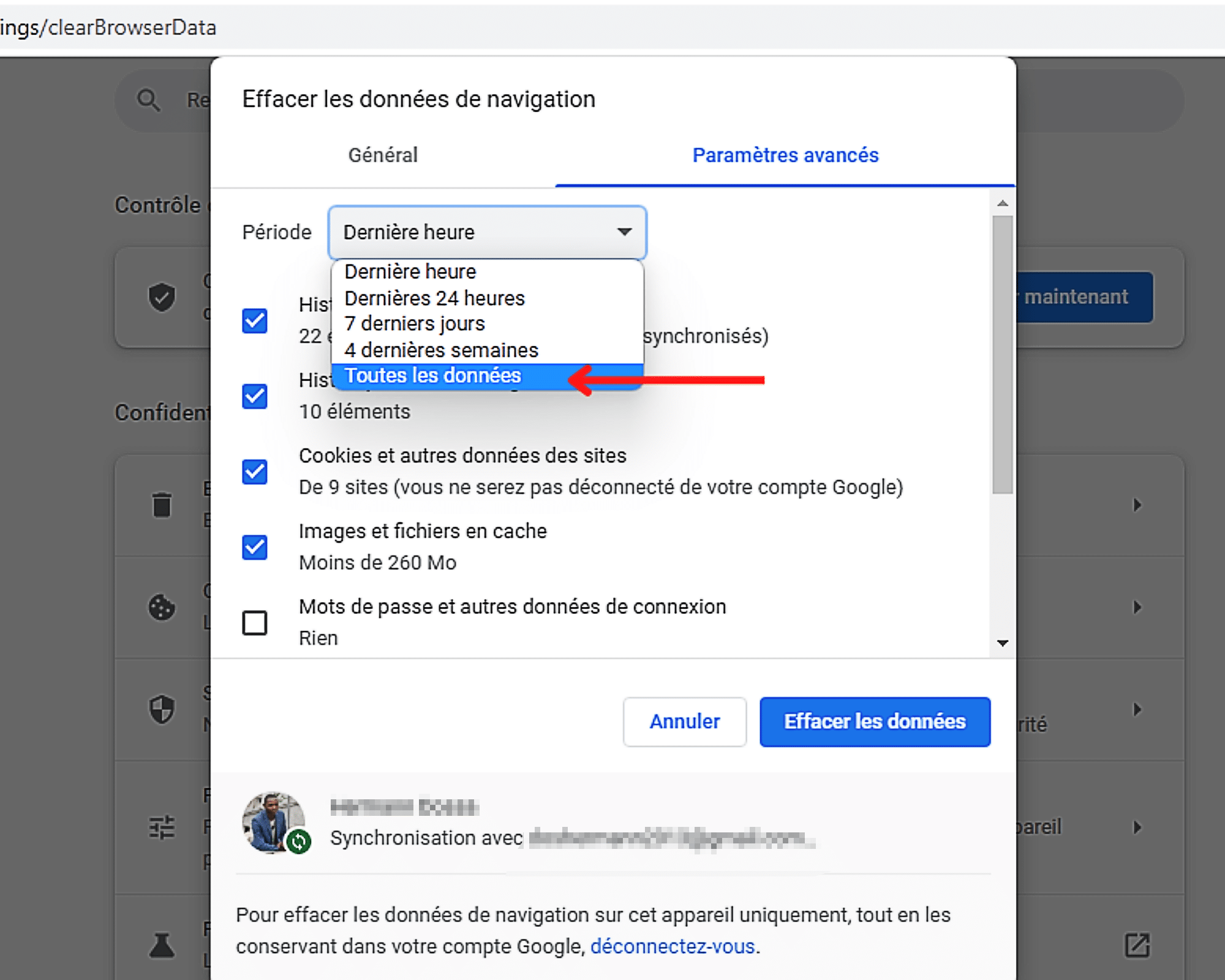Uncheck the first history checkbox with 22 items

pyautogui.click(x=255, y=320)
